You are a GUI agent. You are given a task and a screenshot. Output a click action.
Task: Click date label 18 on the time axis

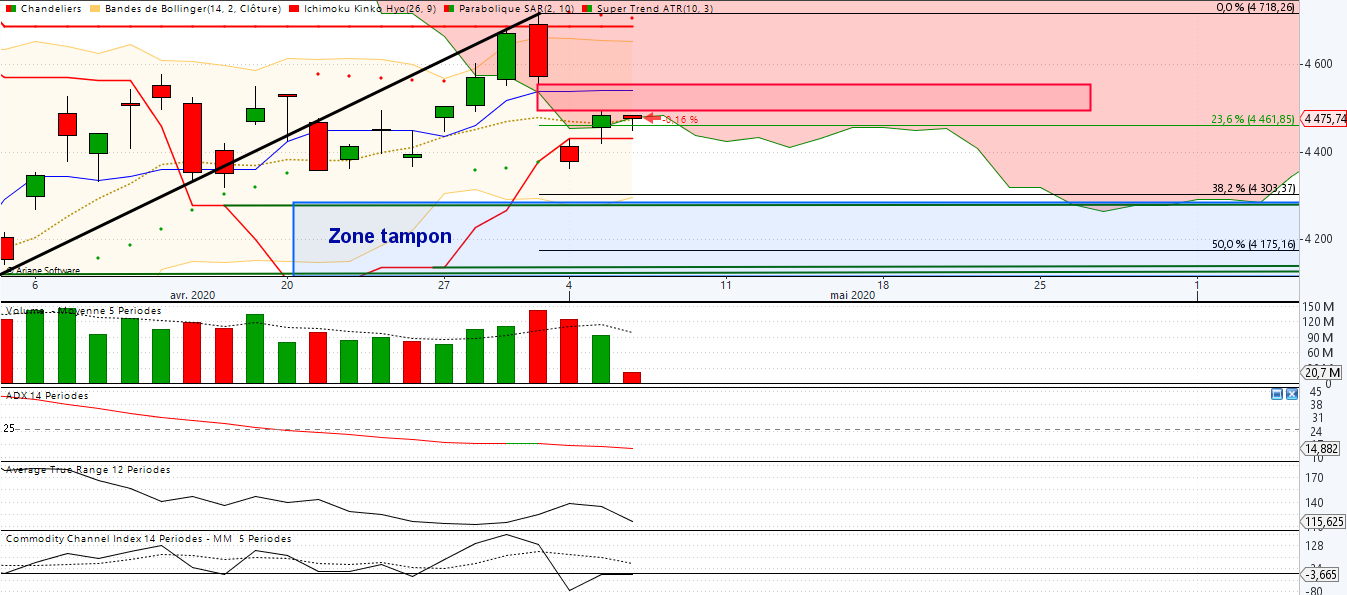[x=883, y=285]
